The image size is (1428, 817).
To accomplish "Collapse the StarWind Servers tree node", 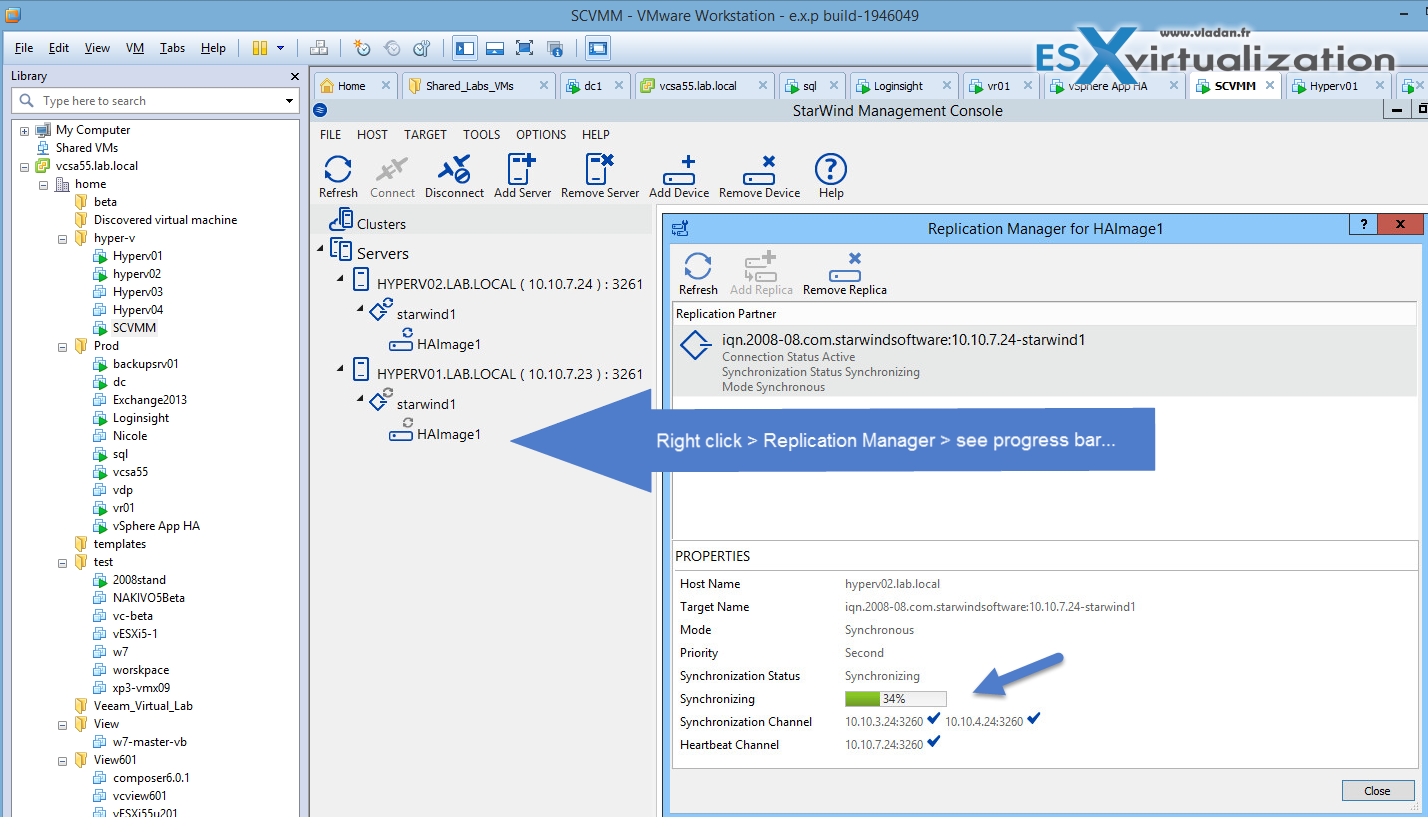I will pos(321,248).
